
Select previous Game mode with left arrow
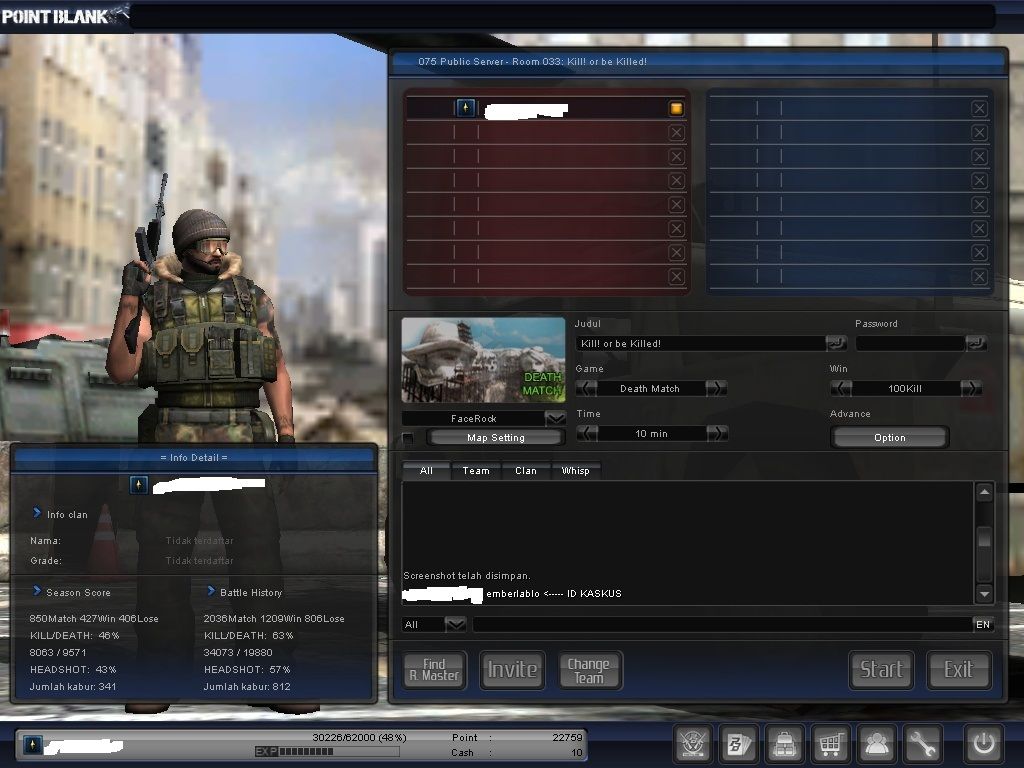[586, 389]
